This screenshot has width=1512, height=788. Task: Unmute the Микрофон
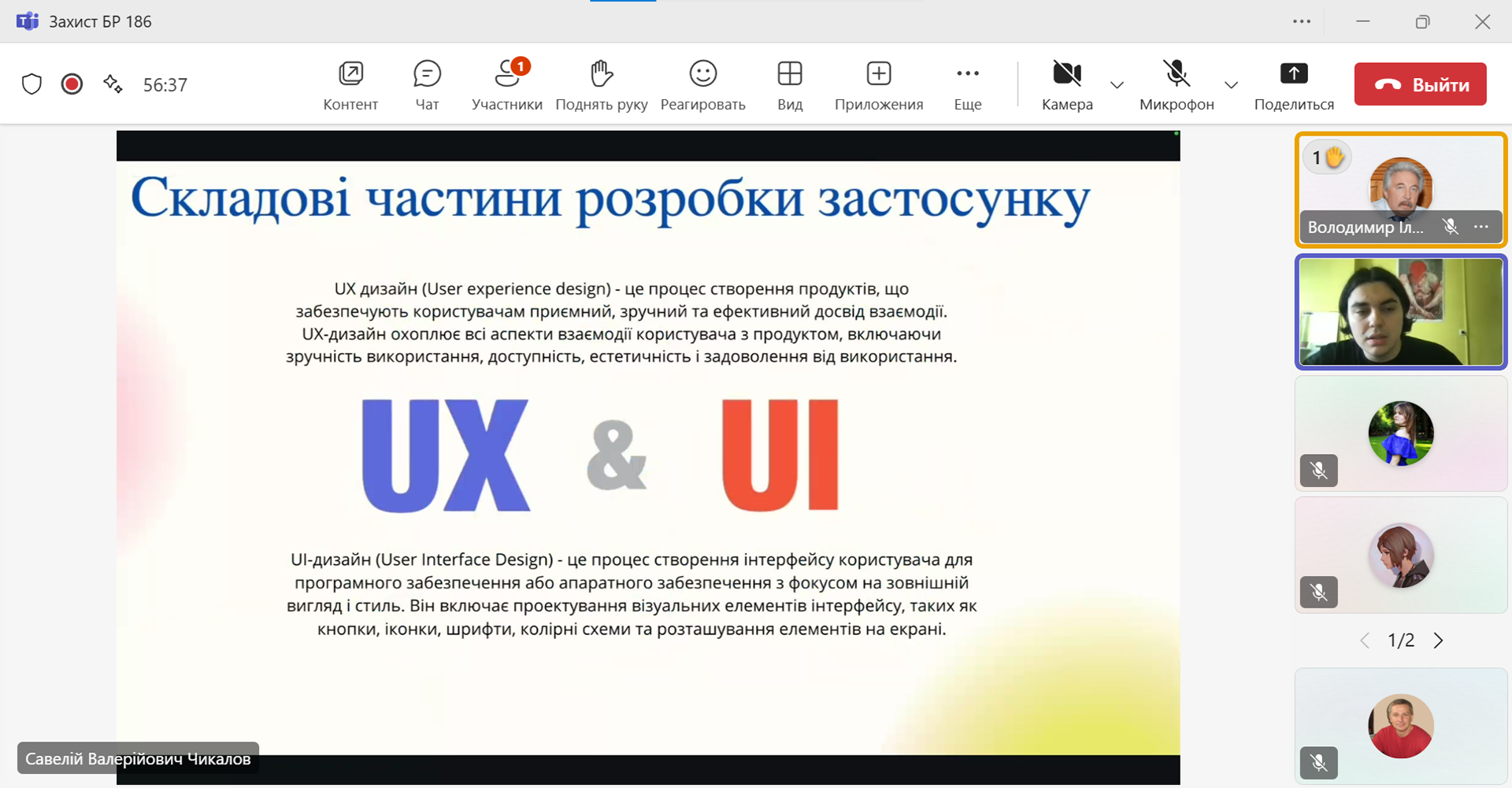coord(1177,84)
